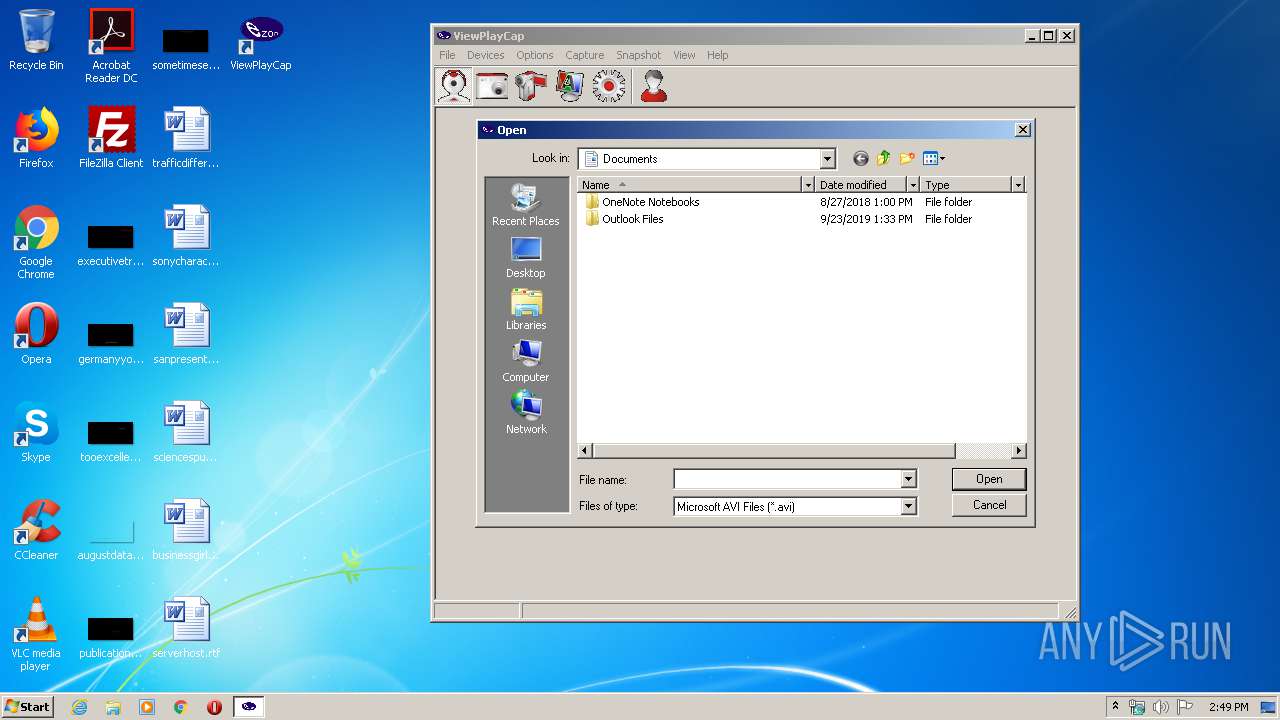Click the horizontal scrollbar right arrow
This screenshot has width=1280, height=720.
click(x=1019, y=451)
